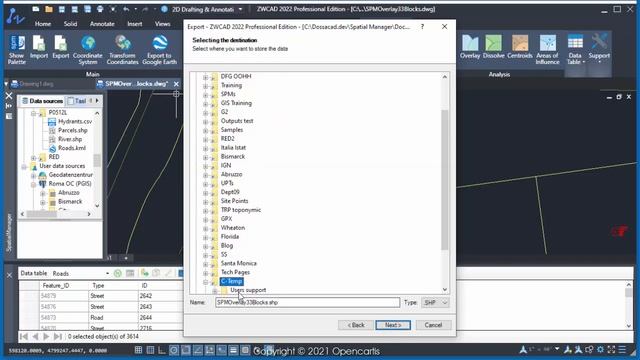The height and width of the screenshot is (360, 640).
Task: Open the Support ribbon menu
Action: pos(599,49)
